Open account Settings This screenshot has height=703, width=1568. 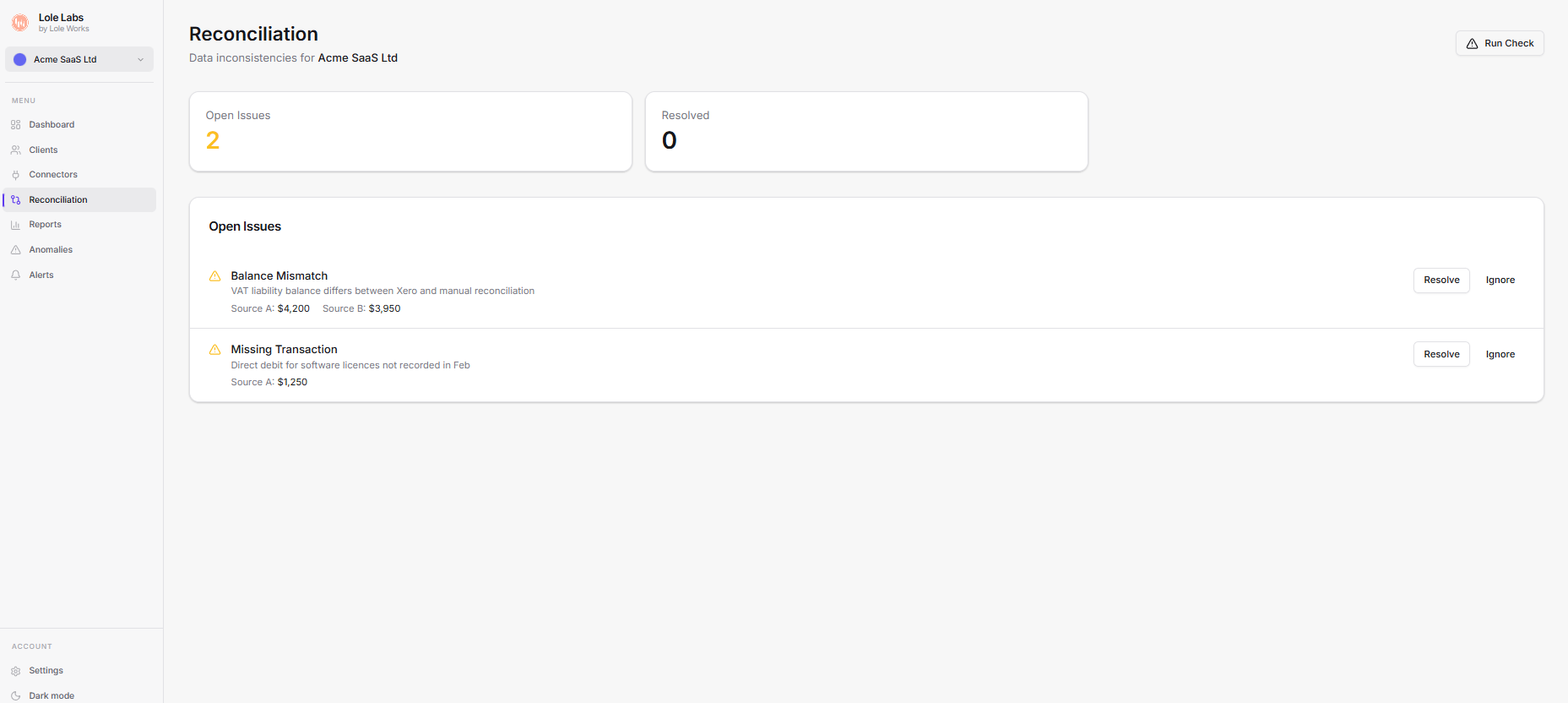(x=79, y=671)
